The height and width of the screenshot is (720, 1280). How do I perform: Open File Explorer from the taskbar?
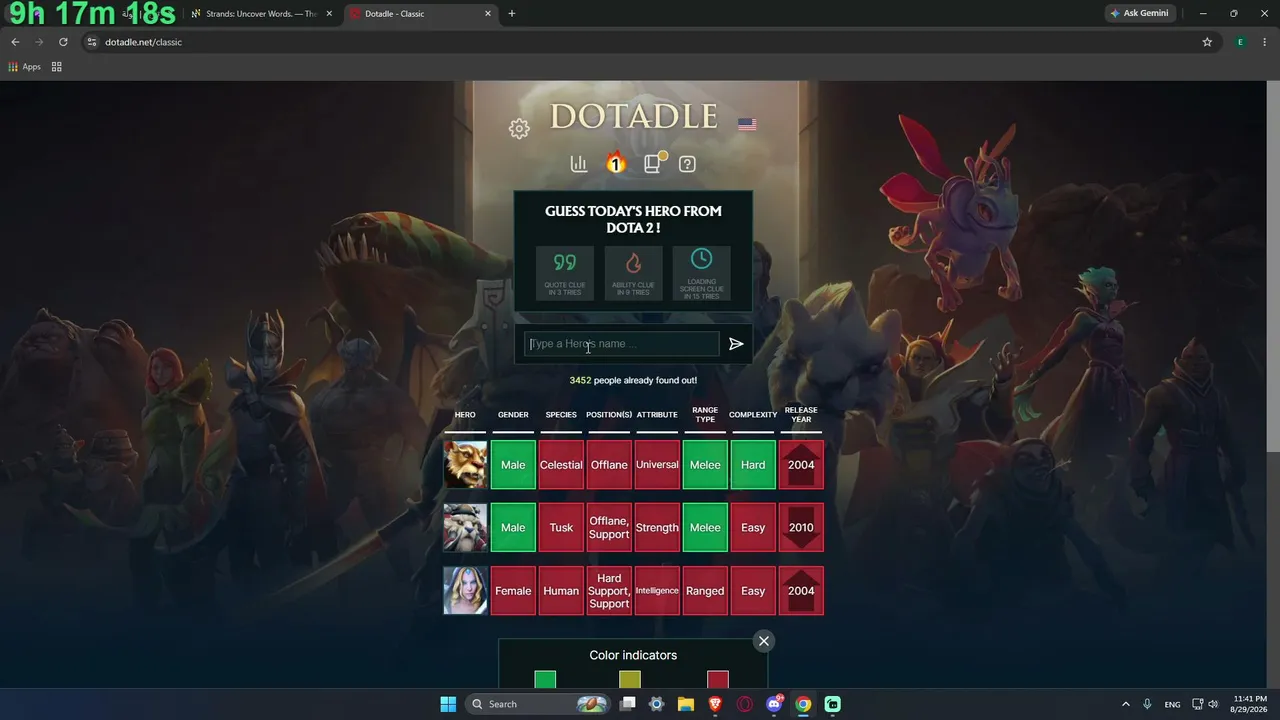click(686, 704)
